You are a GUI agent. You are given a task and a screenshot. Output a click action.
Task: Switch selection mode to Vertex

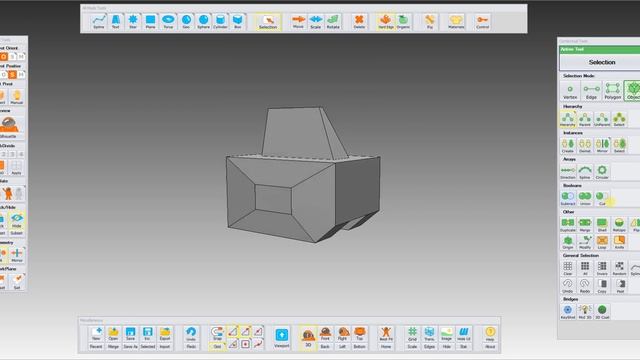(570, 91)
